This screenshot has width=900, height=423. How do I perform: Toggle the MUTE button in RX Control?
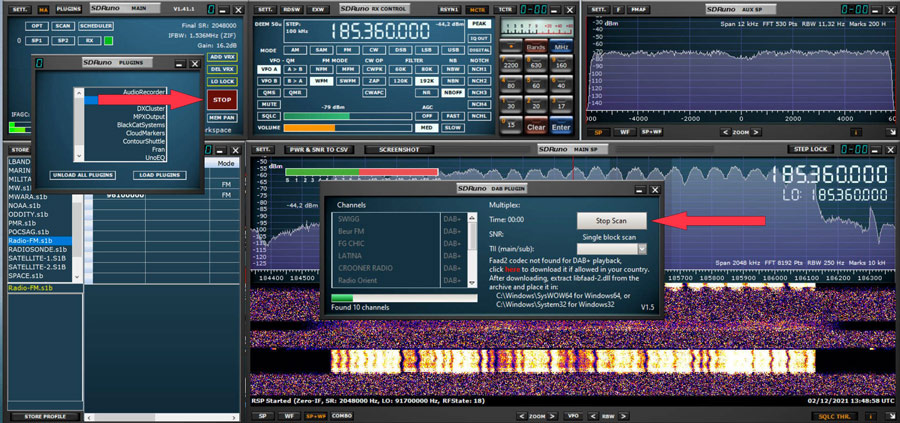pos(268,104)
